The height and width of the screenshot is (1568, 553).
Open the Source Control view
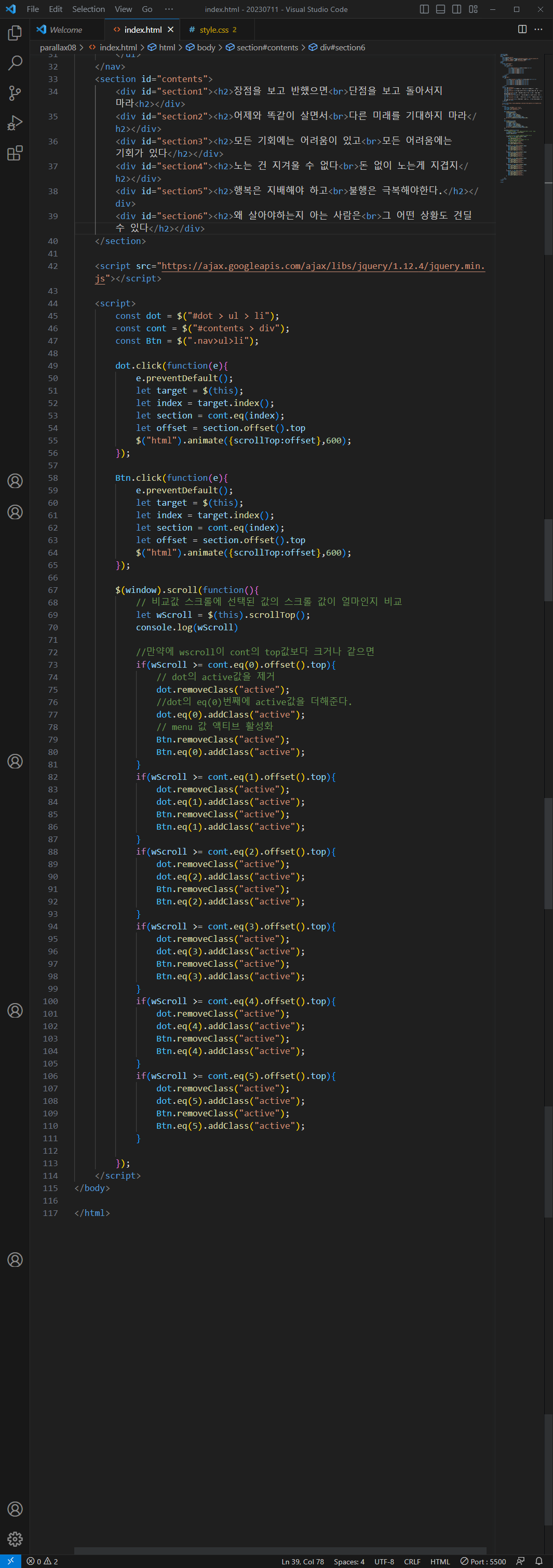coord(15,92)
